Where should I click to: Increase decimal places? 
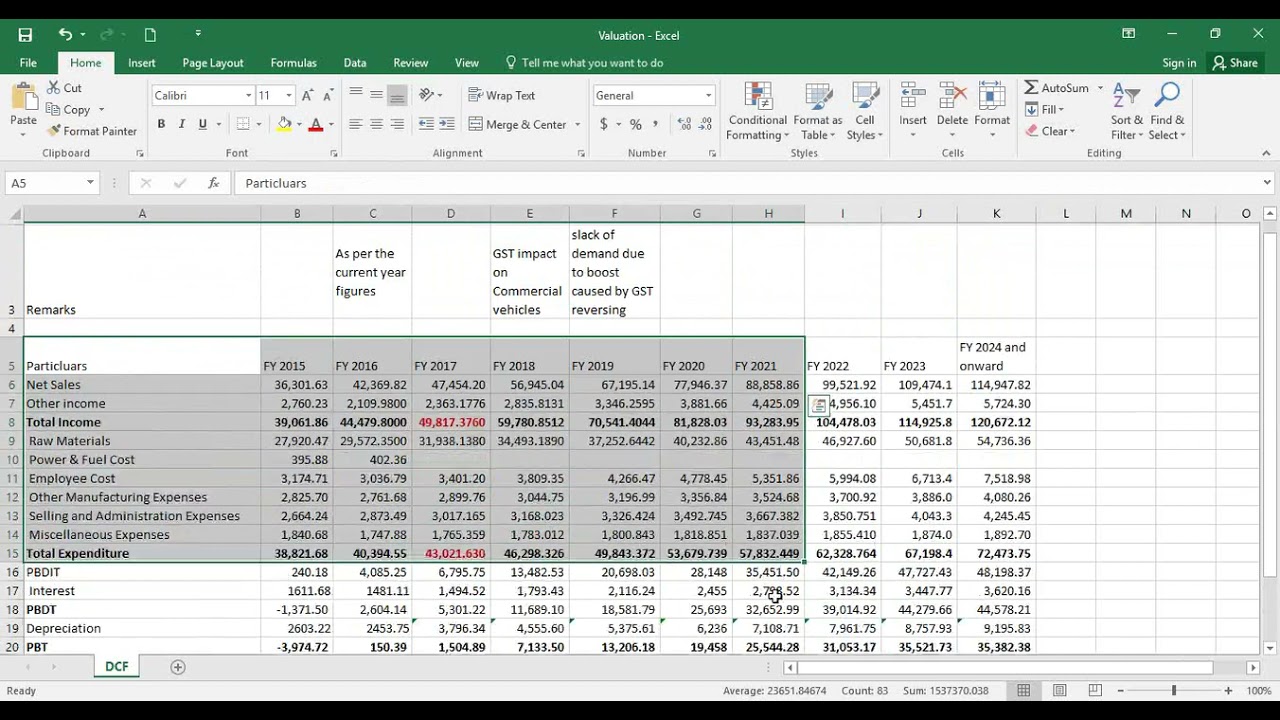(x=683, y=124)
